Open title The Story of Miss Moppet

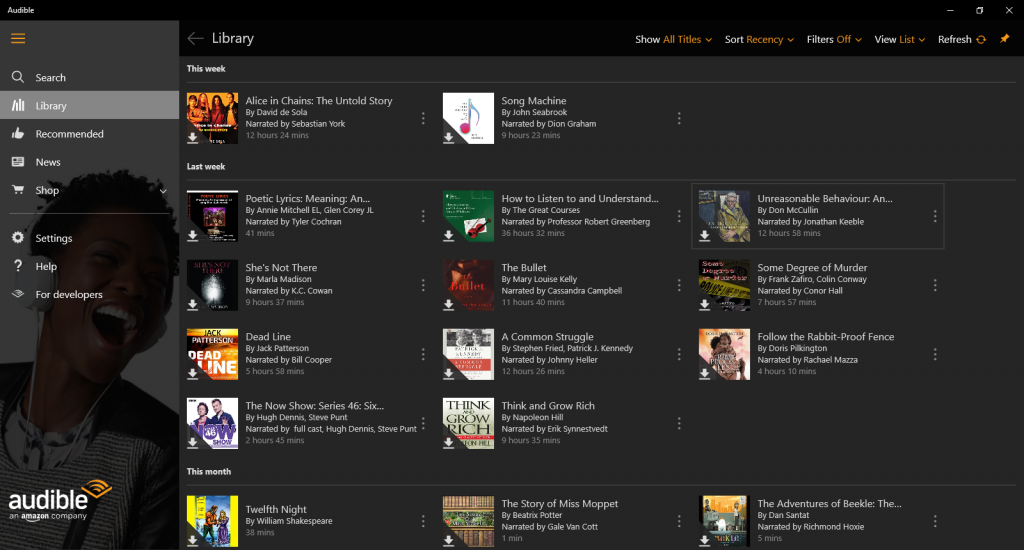tap(560, 504)
